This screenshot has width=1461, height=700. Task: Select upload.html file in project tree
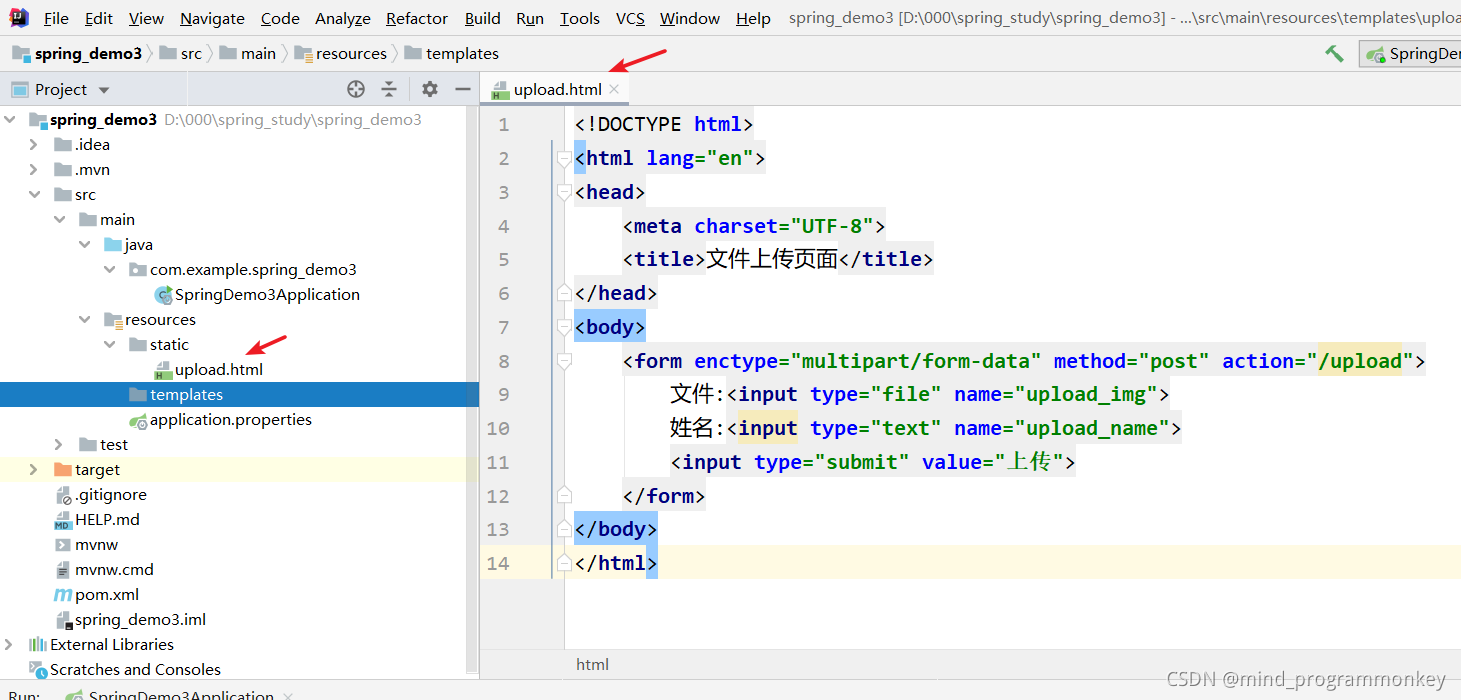[x=208, y=369]
